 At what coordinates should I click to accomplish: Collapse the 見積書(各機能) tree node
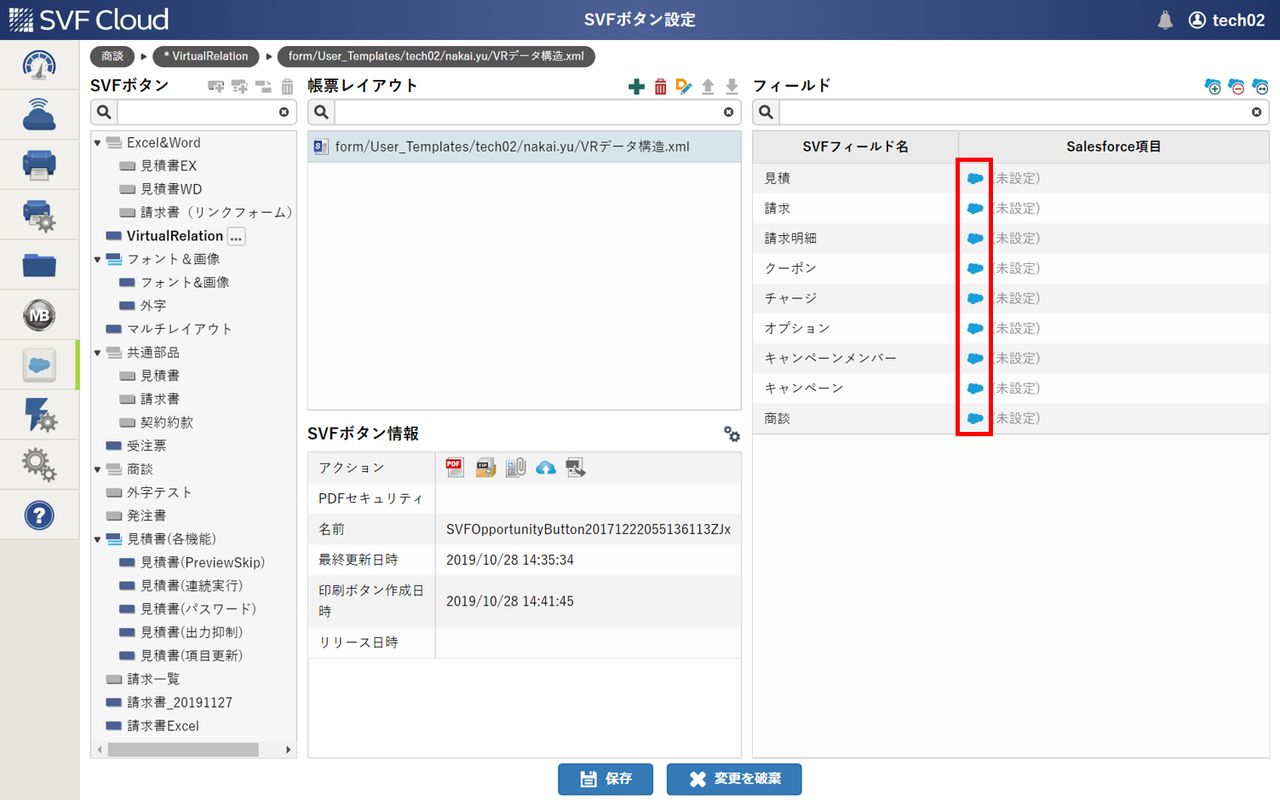point(98,539)
